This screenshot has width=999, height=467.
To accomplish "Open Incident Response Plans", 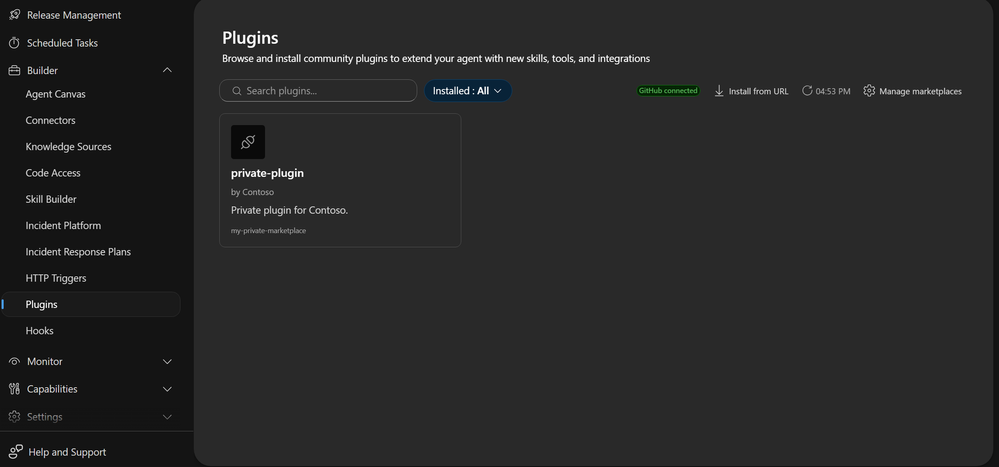I will pyautogui.click(x=78, y=252).
